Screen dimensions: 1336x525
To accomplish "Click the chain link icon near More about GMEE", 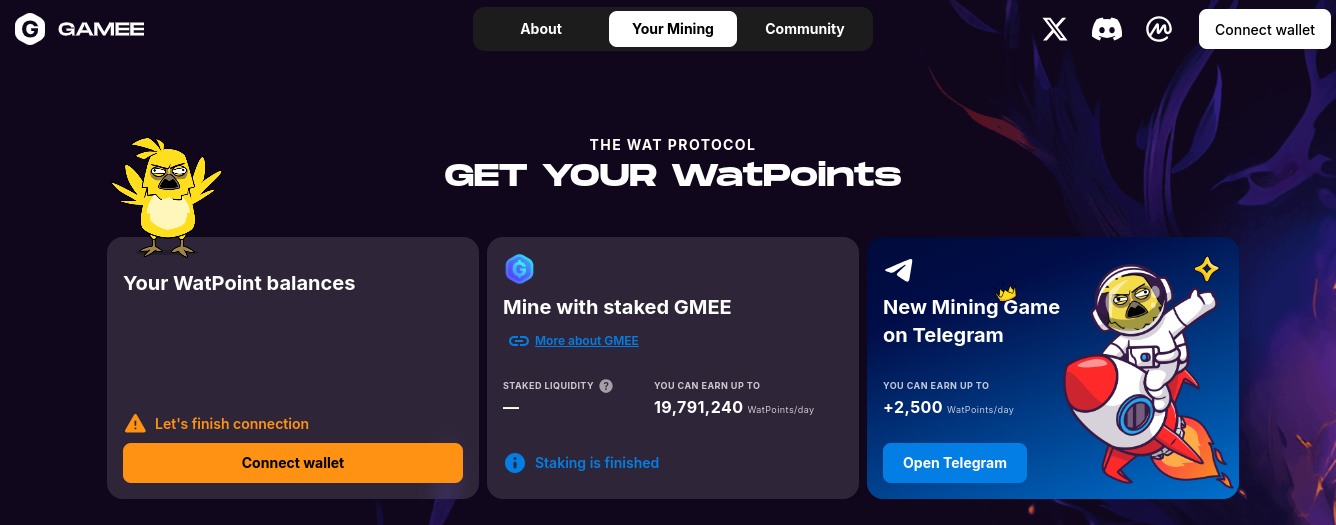I will pos(519,341).
